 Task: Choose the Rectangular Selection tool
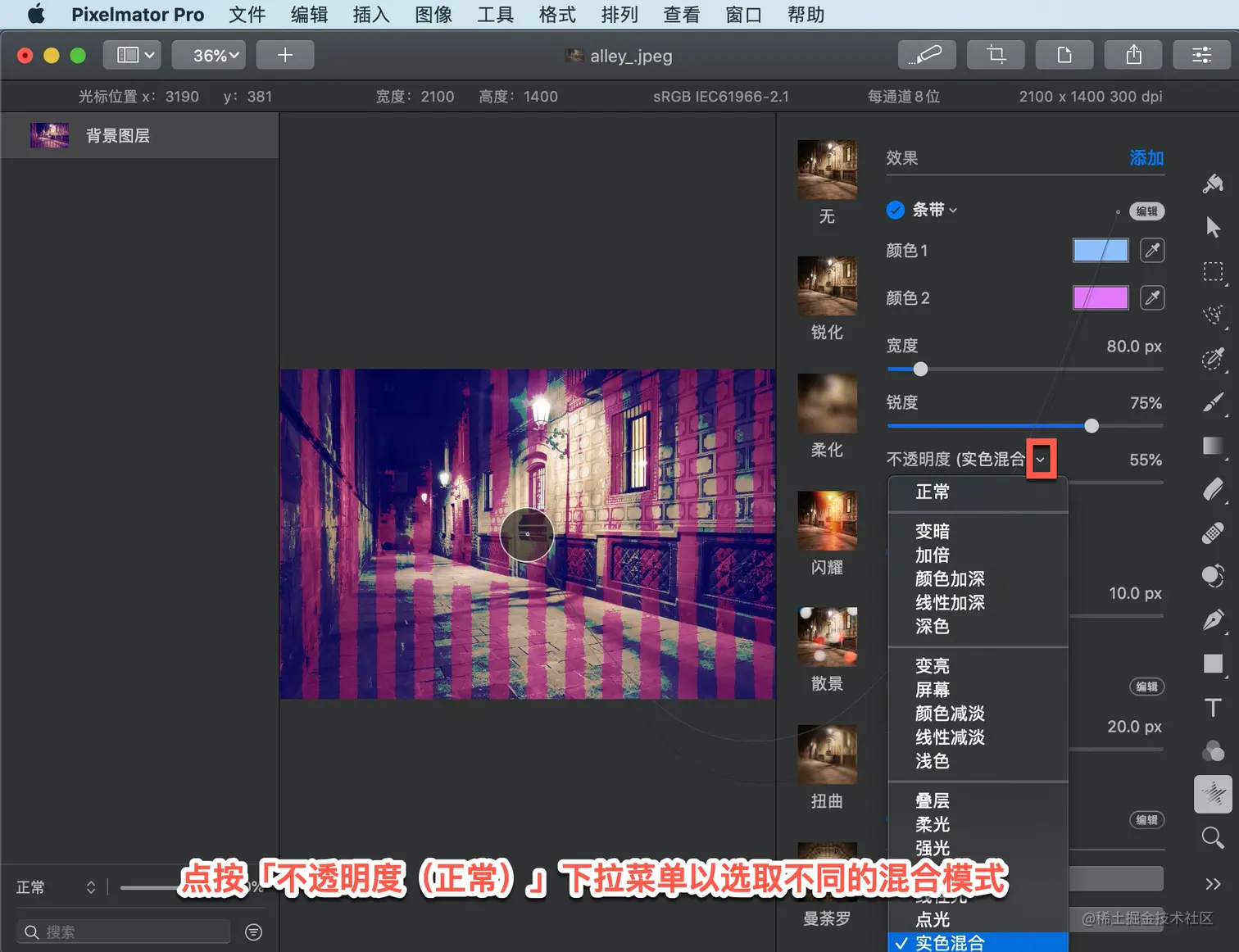pos(1213,271)
